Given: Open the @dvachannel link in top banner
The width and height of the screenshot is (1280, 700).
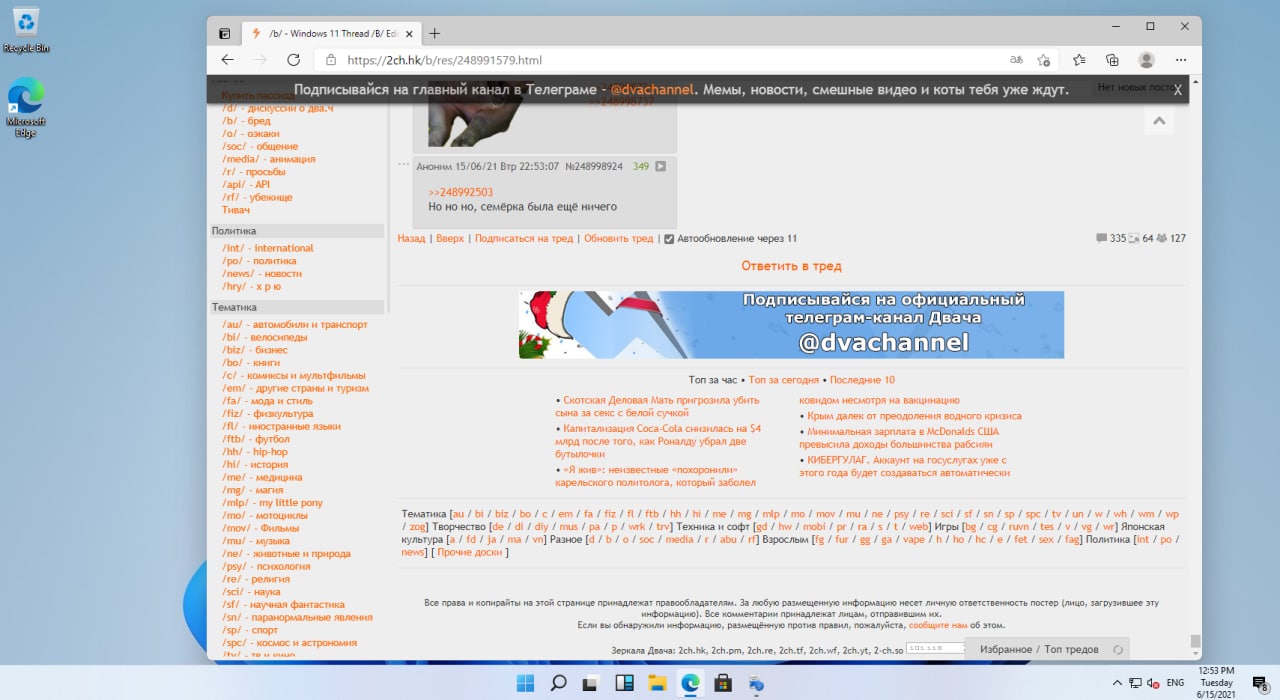Looking at the screenshot, I should tap(652, 90).
